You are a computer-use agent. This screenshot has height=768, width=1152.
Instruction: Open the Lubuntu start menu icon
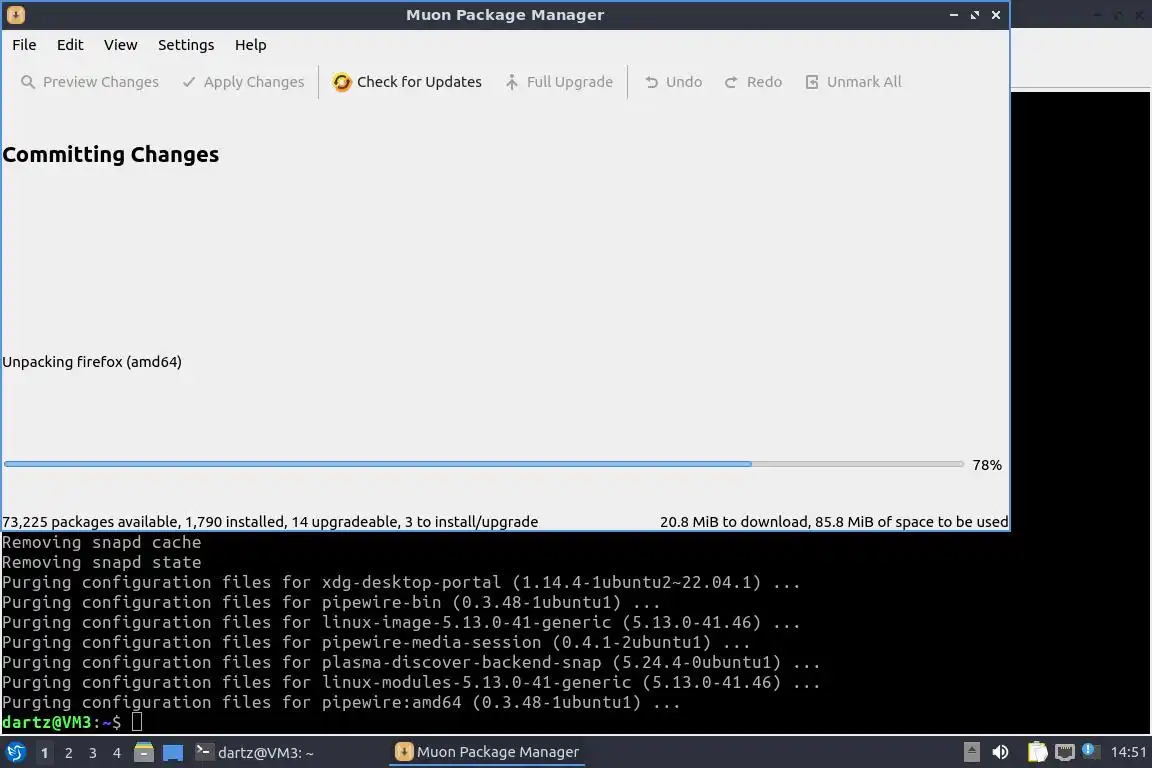[x=15, y=752]
